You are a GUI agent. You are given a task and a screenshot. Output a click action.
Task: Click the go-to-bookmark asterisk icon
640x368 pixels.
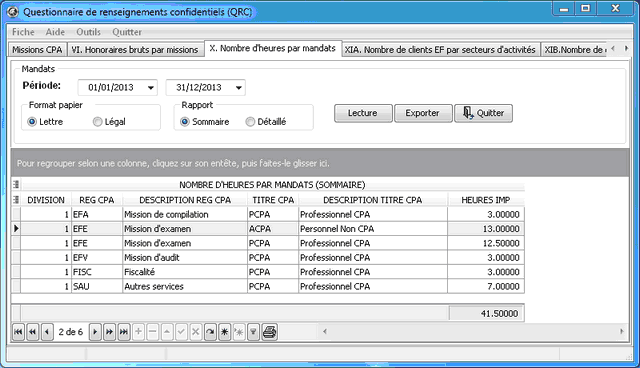(x=239, y=332)
